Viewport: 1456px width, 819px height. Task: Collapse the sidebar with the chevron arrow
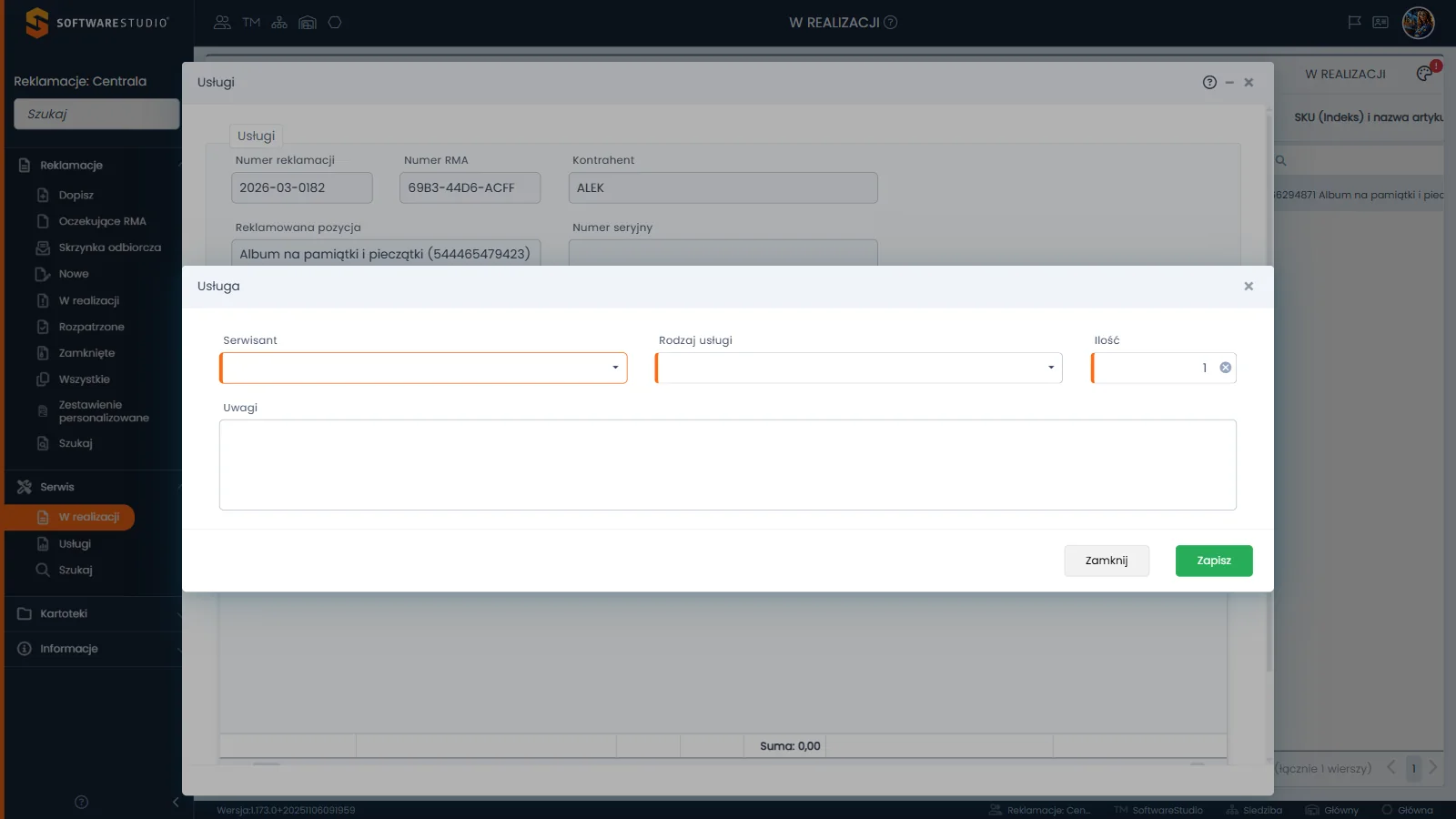(176, 802)
